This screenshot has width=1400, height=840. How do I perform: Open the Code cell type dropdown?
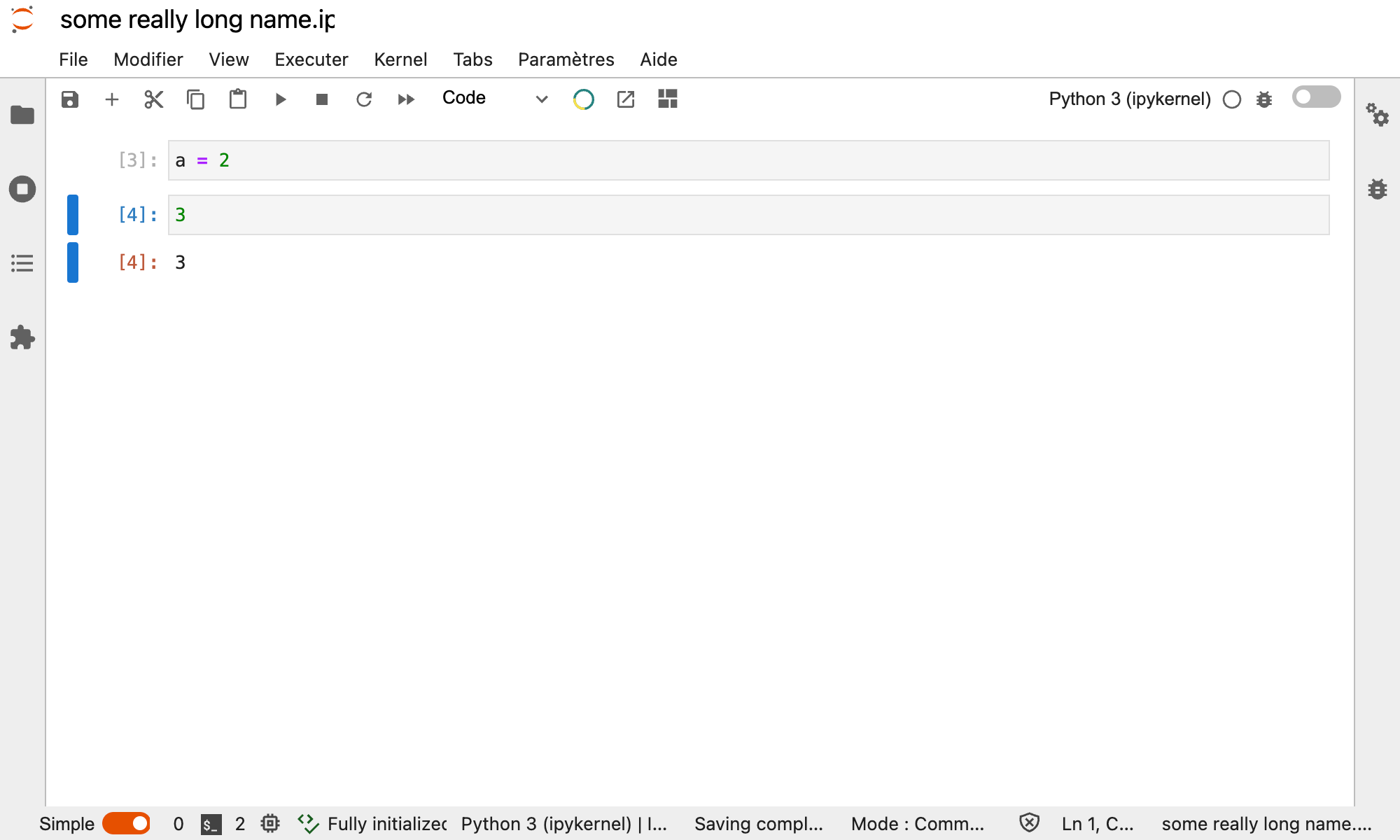[x=494, y=99]
